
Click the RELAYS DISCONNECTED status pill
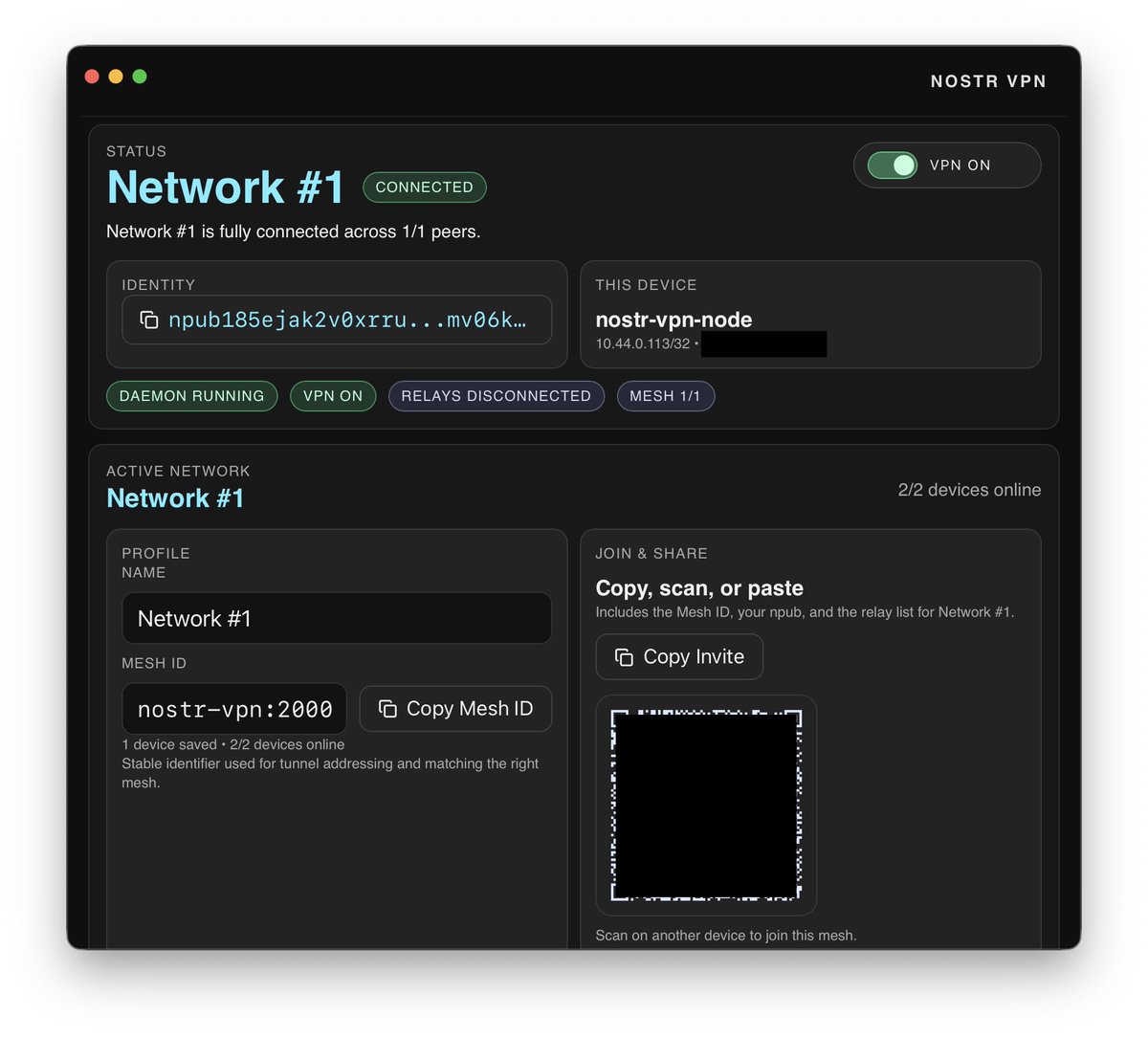497,396
